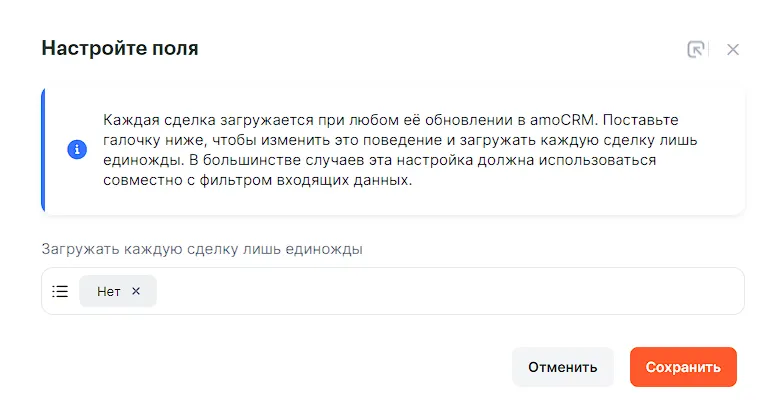Click the Настройте поля heading
777x420 pixels.
click(120, 48)
